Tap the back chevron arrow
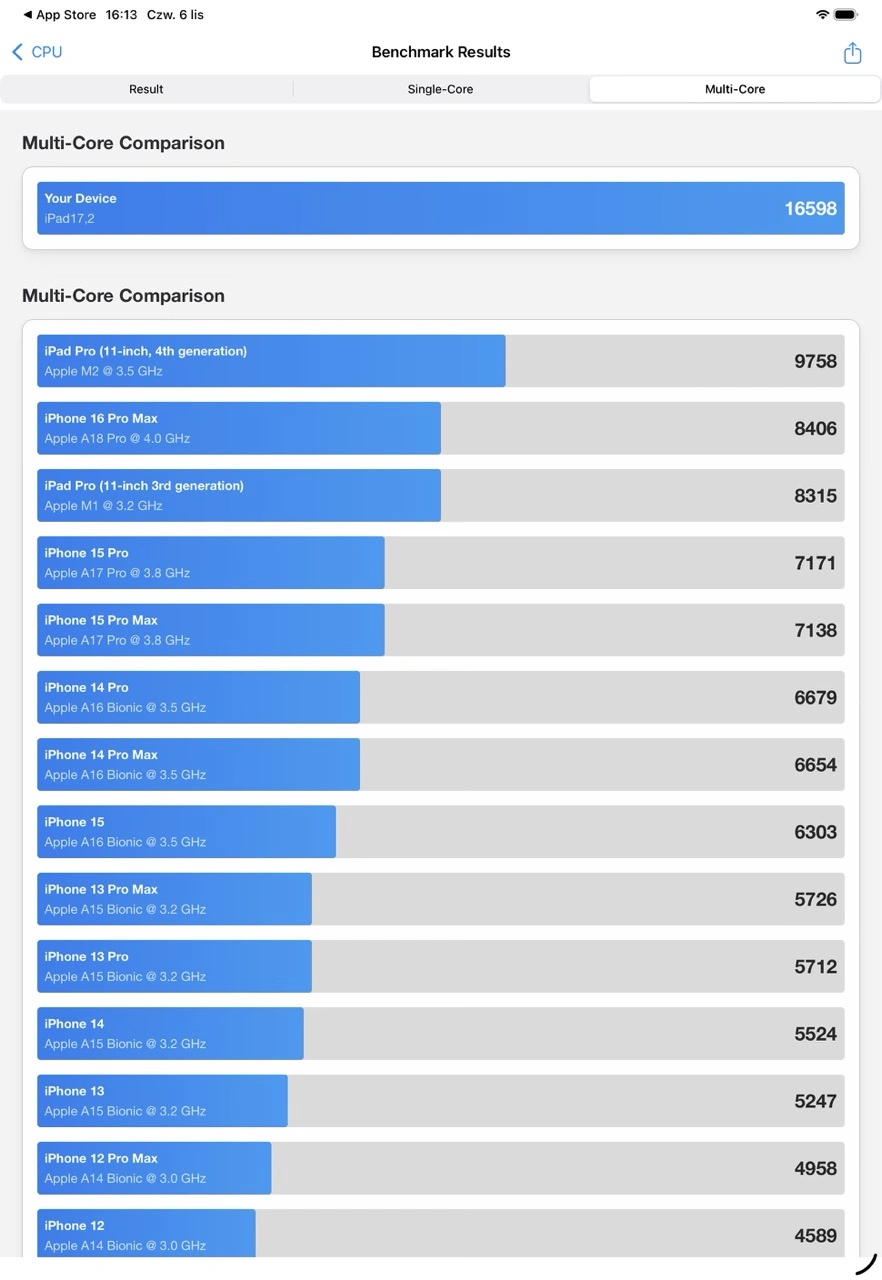The height and width of the screenshot is (1280, 882). point(17,52)
